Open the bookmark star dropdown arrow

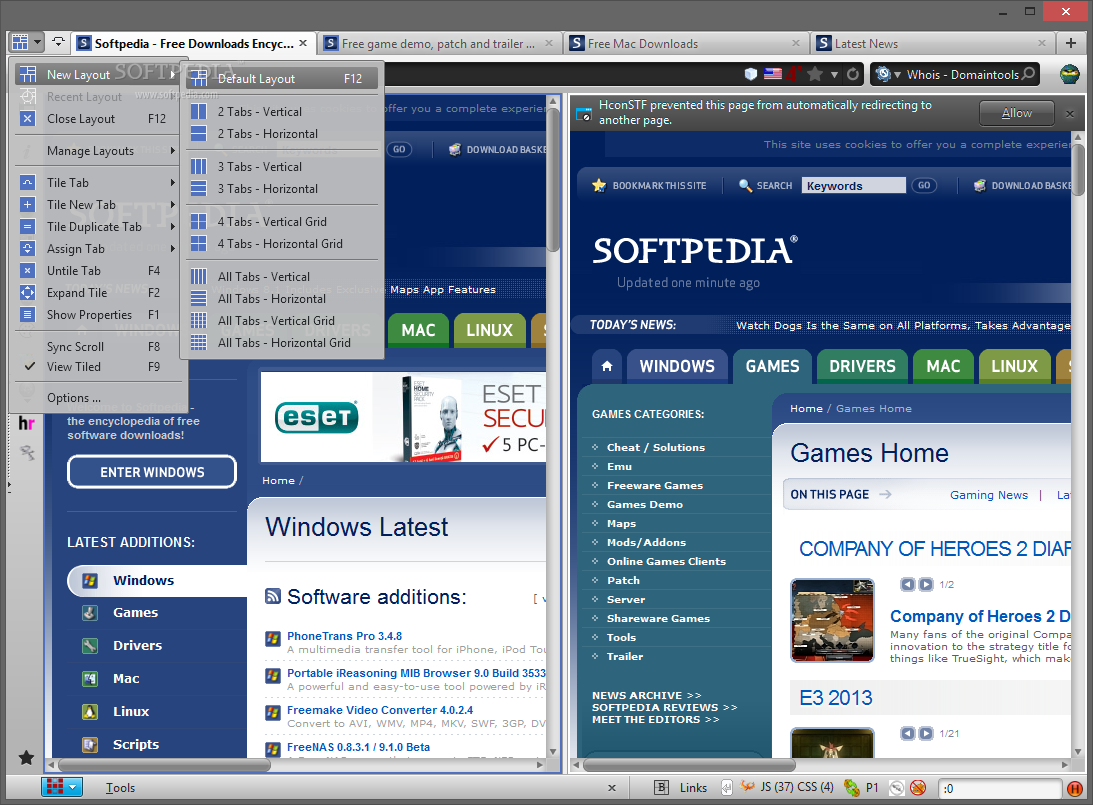click(834, 75)
